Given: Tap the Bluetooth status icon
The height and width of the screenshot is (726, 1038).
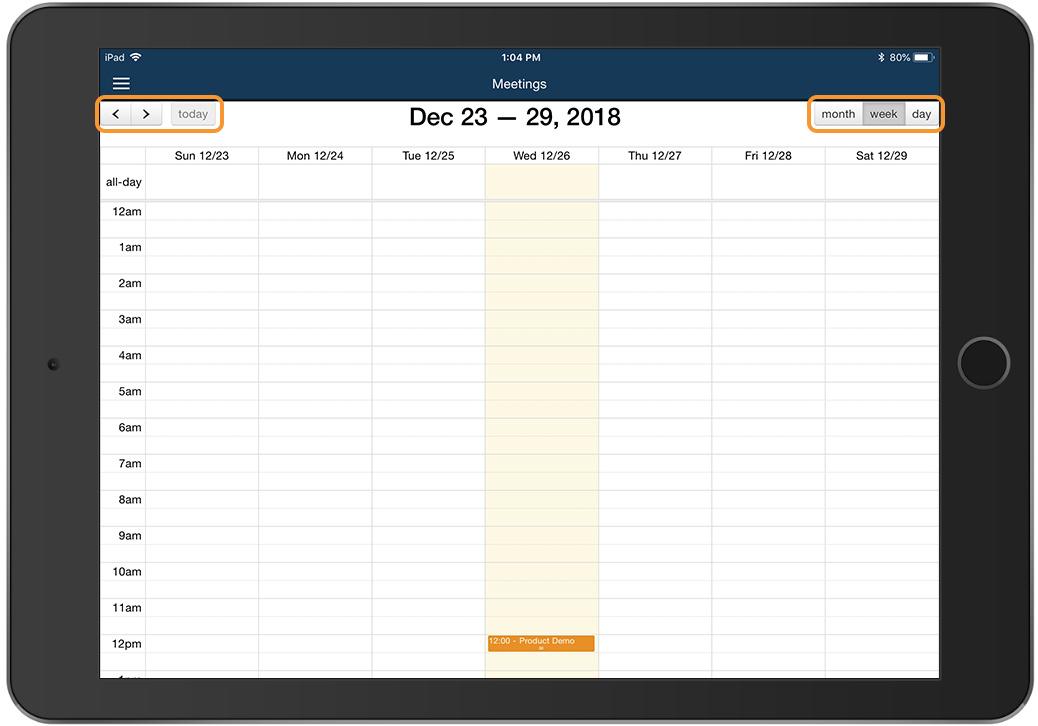Looking at the screenshot, I should 881,58.
